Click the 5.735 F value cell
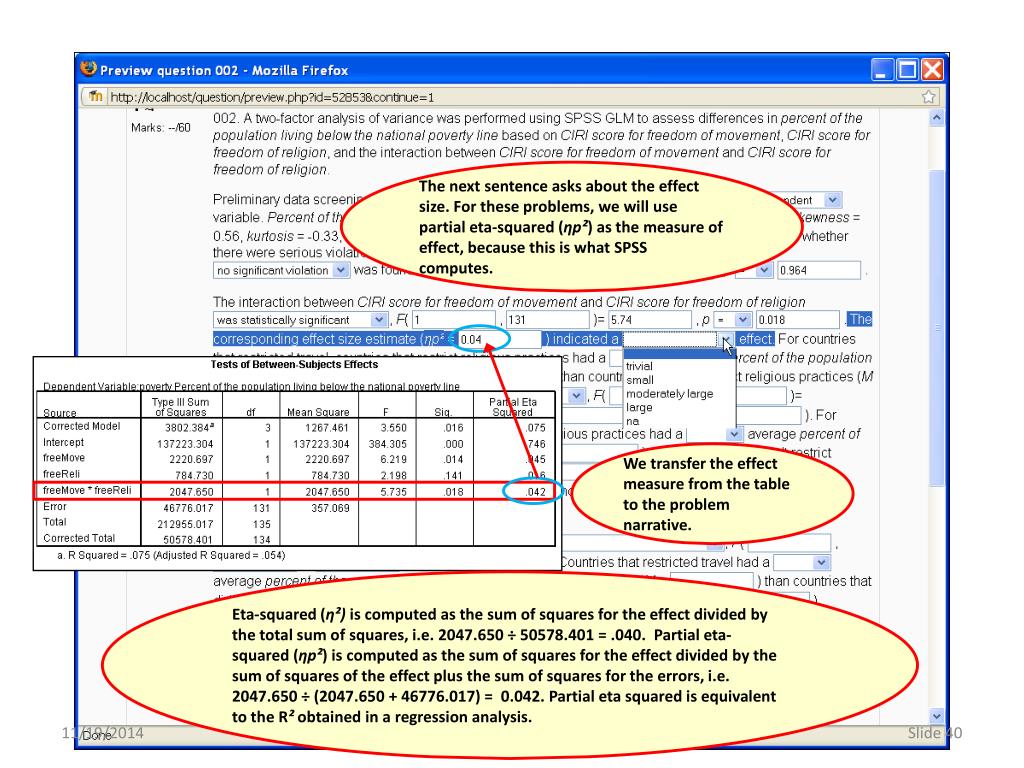 pos(393,492)
